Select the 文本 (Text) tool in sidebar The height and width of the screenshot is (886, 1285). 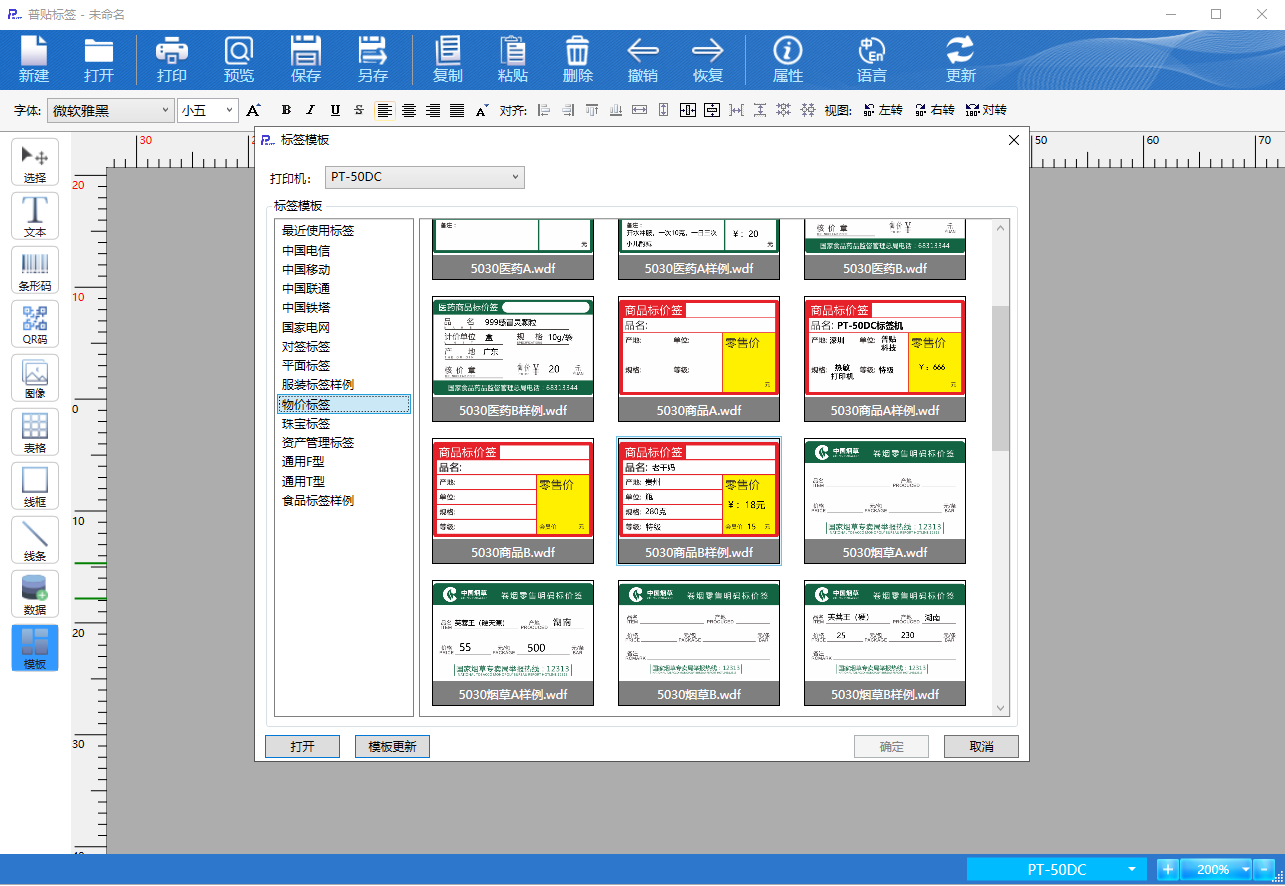coord(35,216)
